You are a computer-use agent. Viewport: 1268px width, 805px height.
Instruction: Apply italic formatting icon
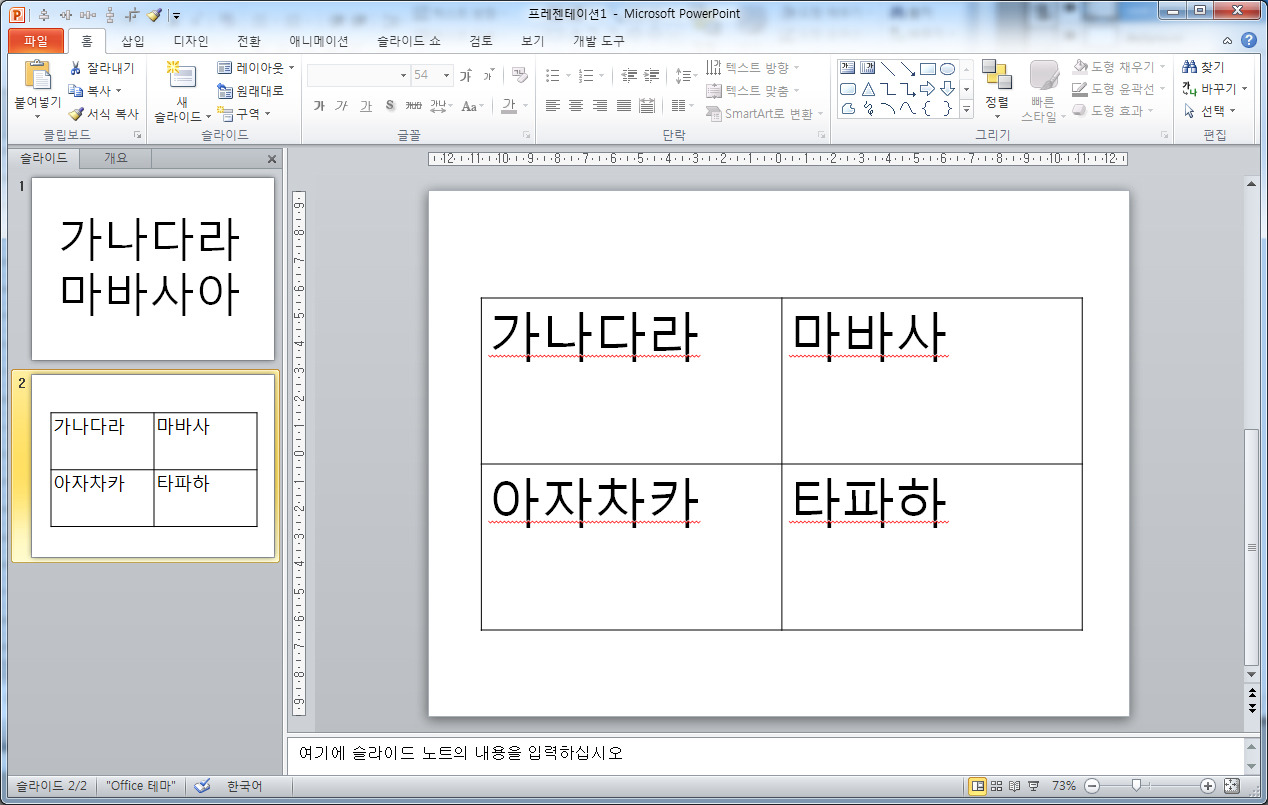coord(341,106)
